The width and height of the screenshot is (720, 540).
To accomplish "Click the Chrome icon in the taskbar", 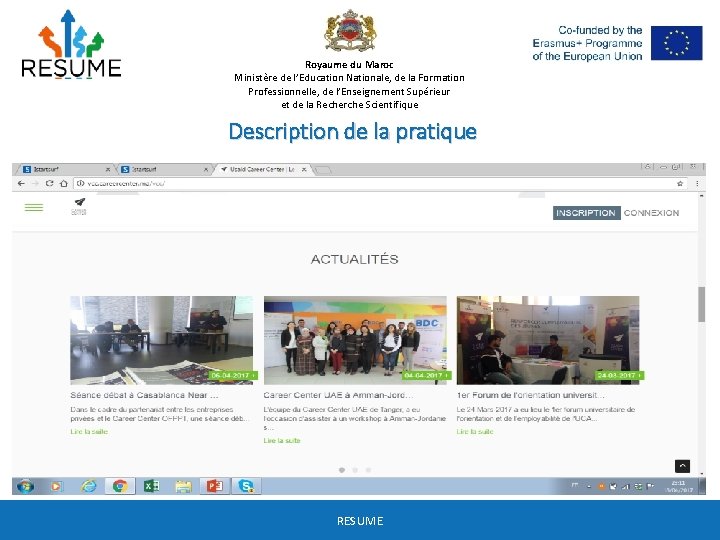I will (120, 486).
